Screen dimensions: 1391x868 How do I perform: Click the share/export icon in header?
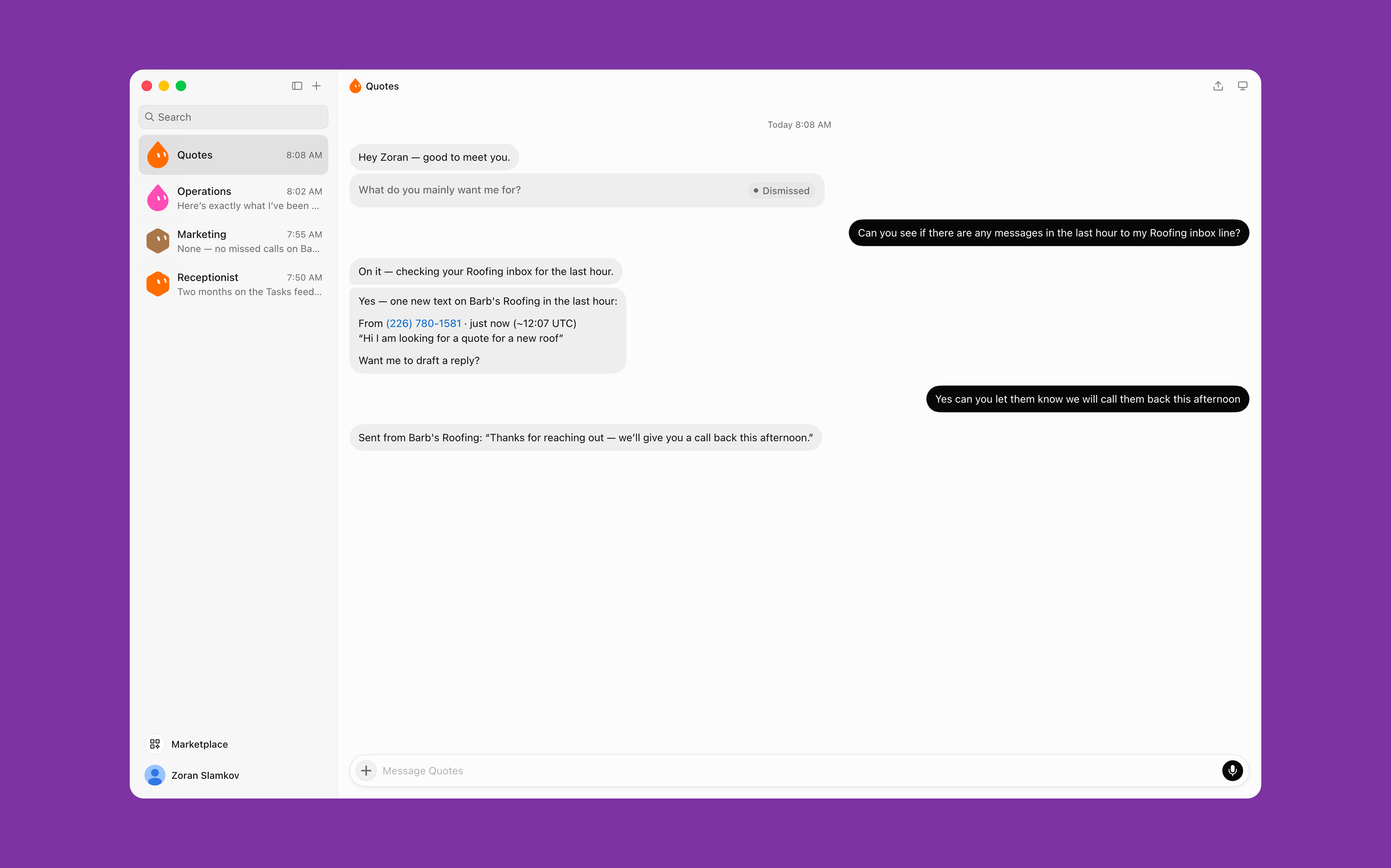point(1218,86)
